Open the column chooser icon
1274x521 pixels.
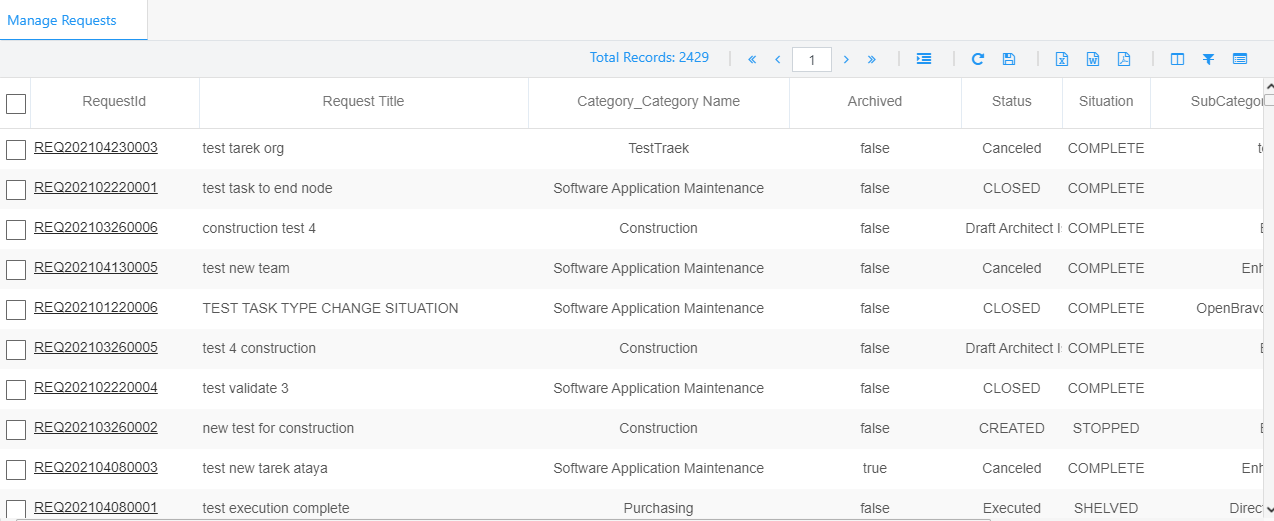tap(1177, 59)
